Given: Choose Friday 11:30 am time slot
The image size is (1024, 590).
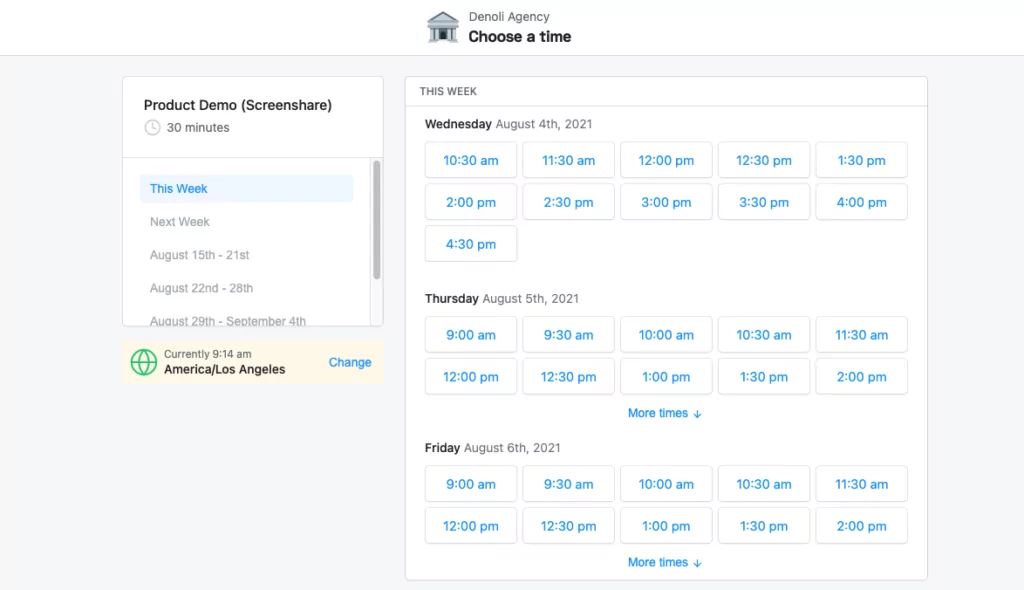Looking at the screenshot, I should click(861, 484).
